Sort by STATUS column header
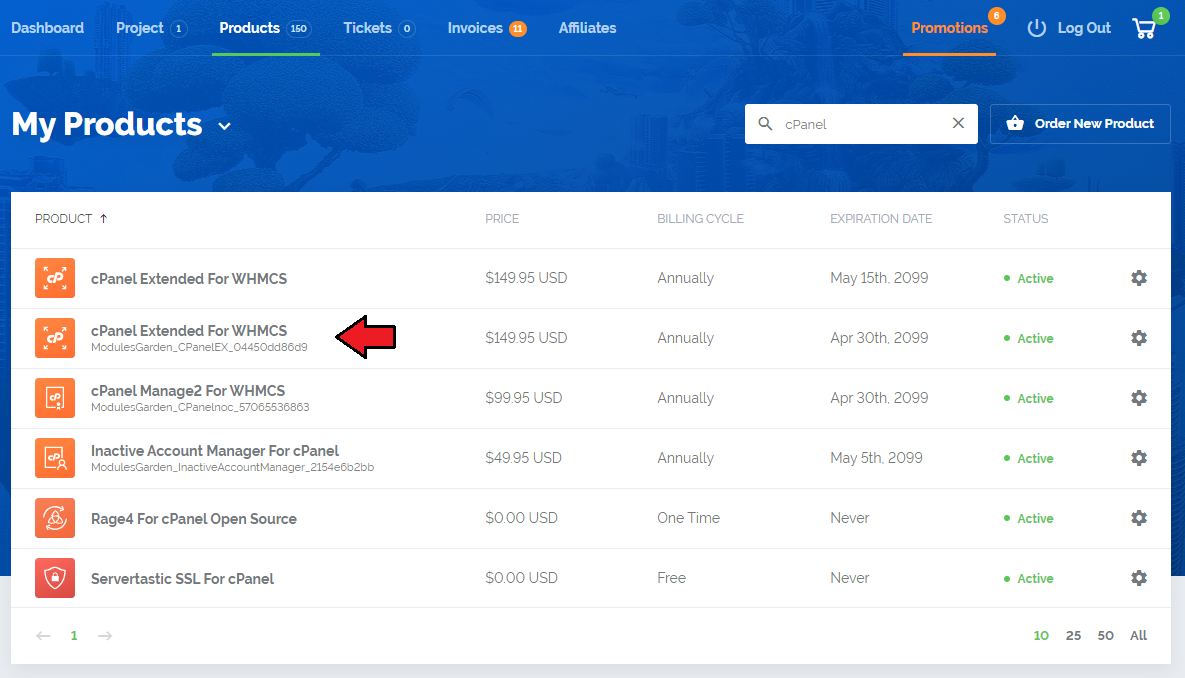 click(x=1026, y=218)
